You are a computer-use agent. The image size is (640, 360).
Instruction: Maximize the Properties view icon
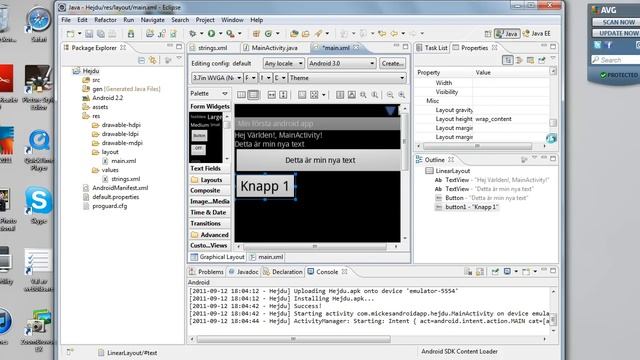[553, 47]
